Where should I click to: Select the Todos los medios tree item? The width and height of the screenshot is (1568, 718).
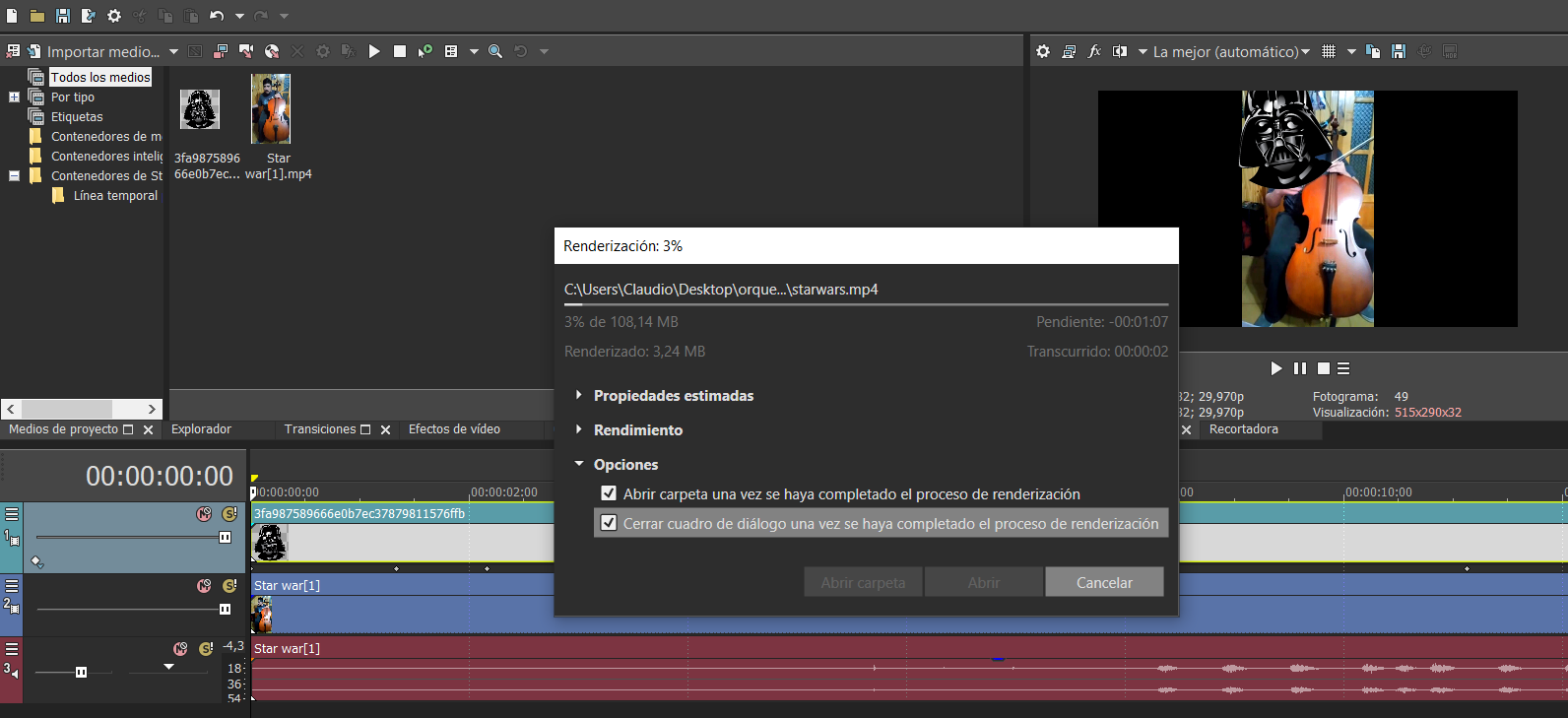pyautogui.click(x=100, y=77)
